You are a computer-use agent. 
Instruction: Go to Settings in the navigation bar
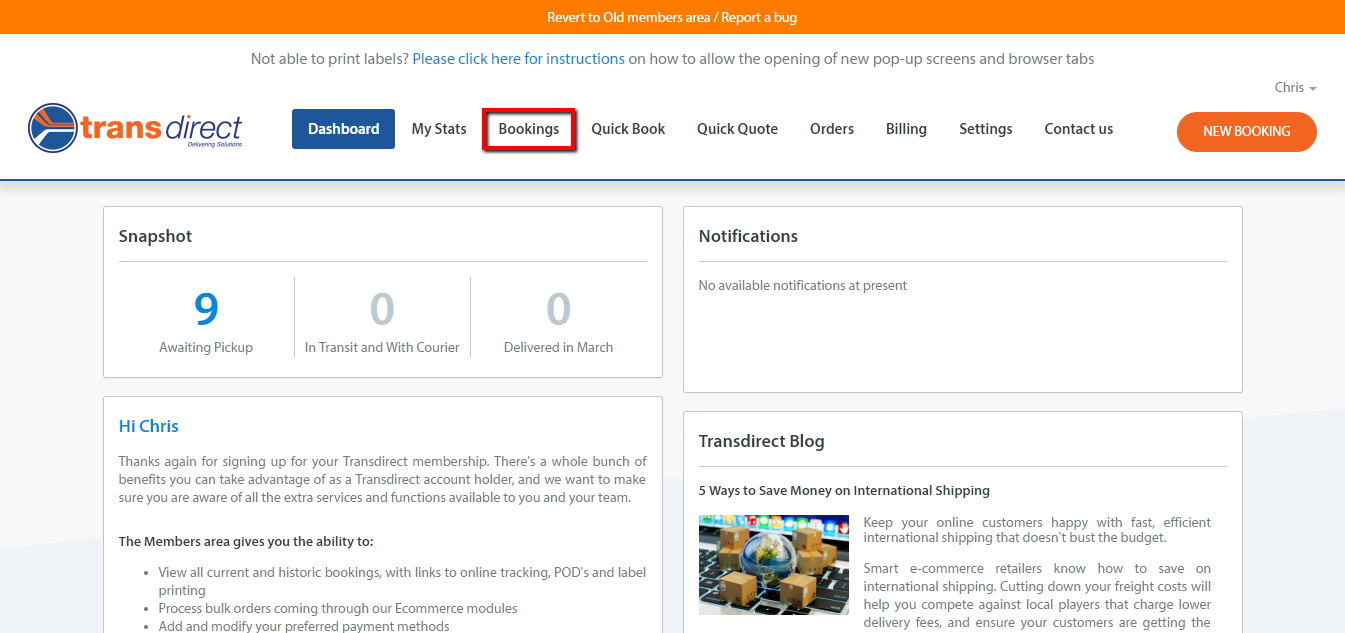986,129
